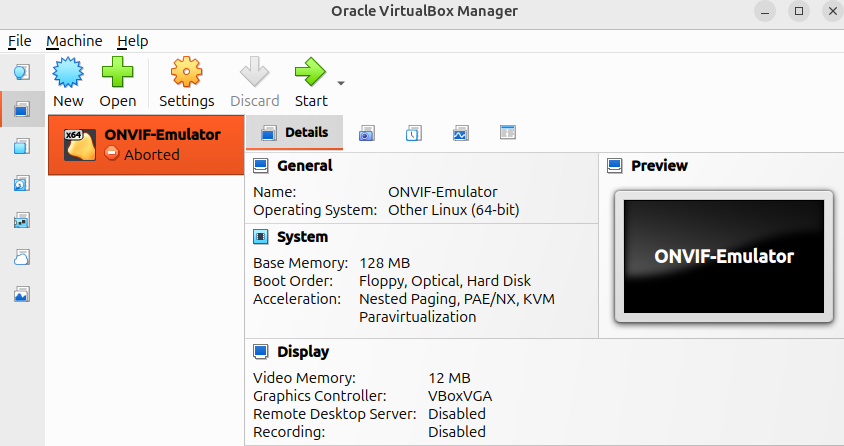The width and height of the screenshot is (844, 446).
Task: Open the File Manager tab icon
Action: coord(507,133)
